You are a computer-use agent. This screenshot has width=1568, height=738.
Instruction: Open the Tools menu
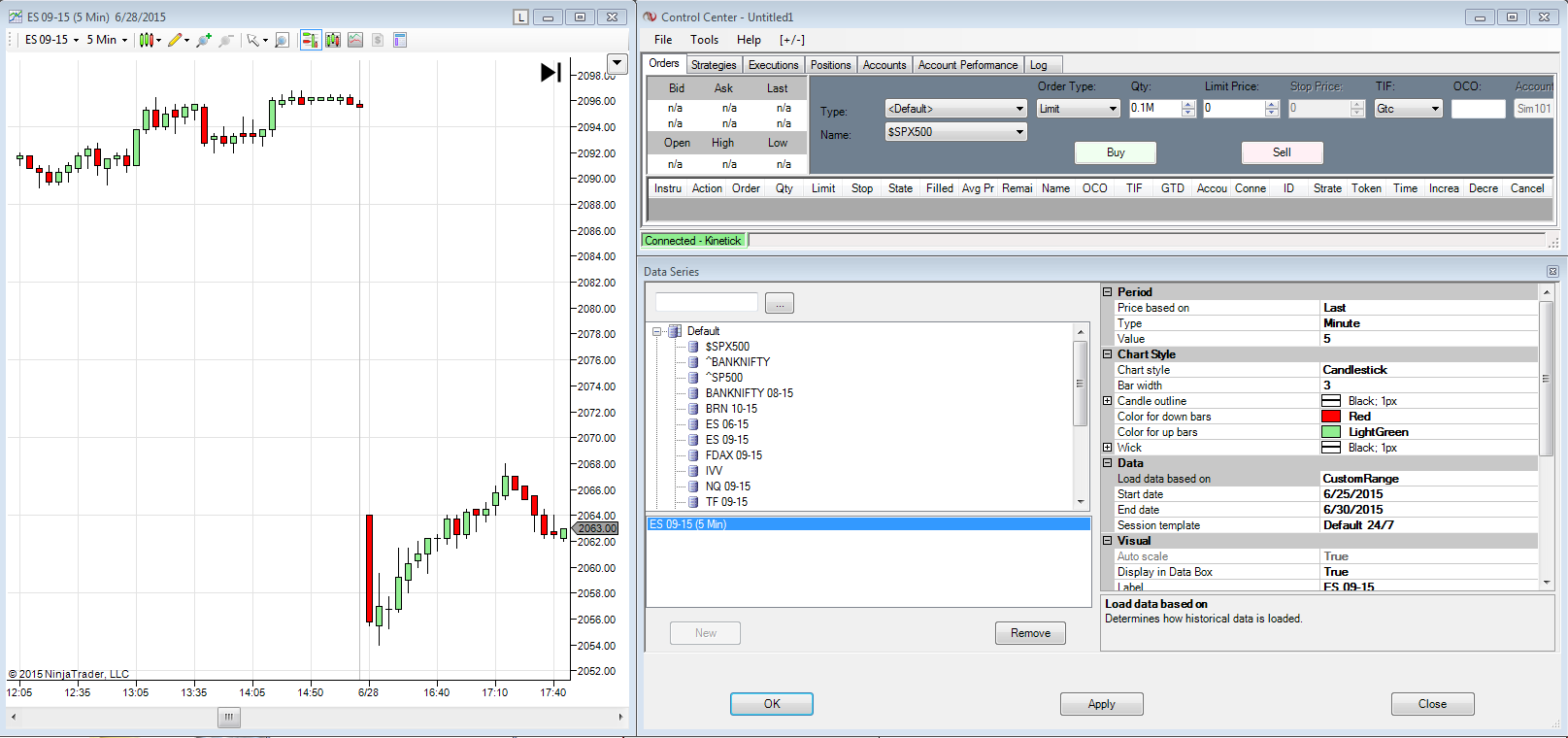click(x=705, y=40)
